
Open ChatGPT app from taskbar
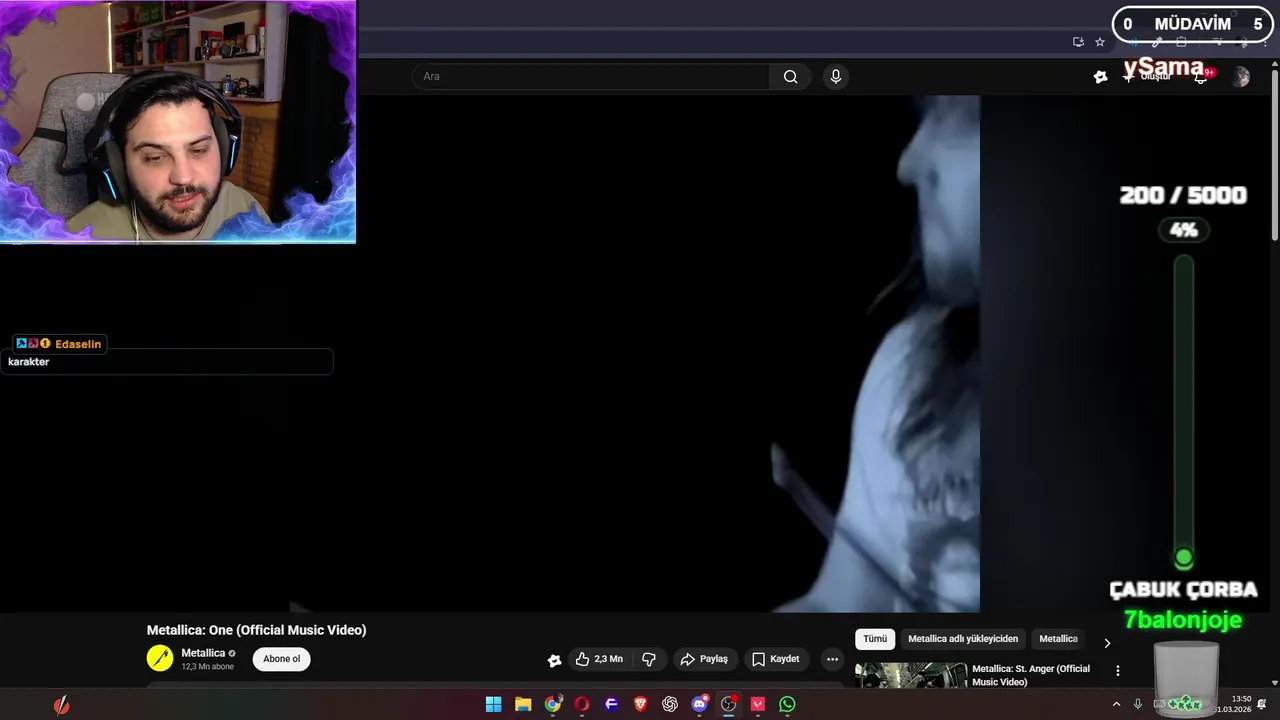[670, 704]
